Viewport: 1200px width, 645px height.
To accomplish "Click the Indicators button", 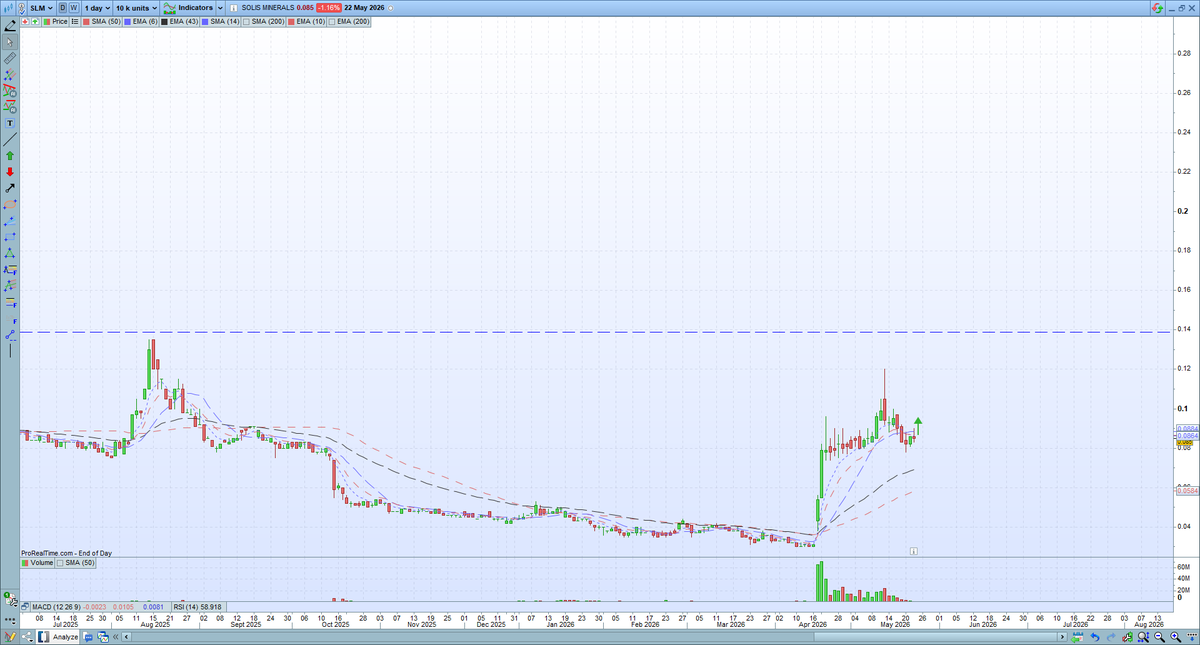I will click(189, 8).
